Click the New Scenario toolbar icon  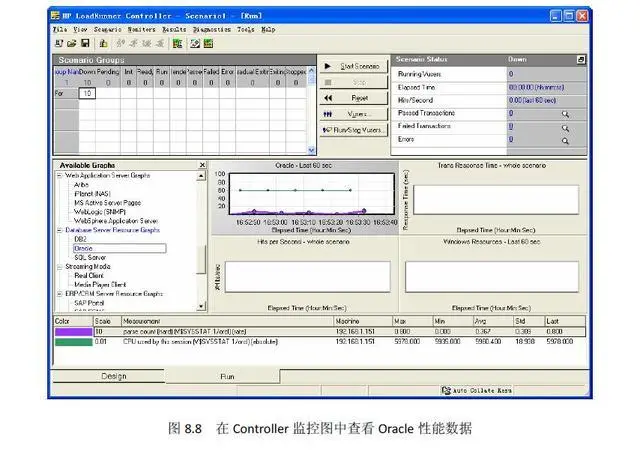click(x=59, y=43)
